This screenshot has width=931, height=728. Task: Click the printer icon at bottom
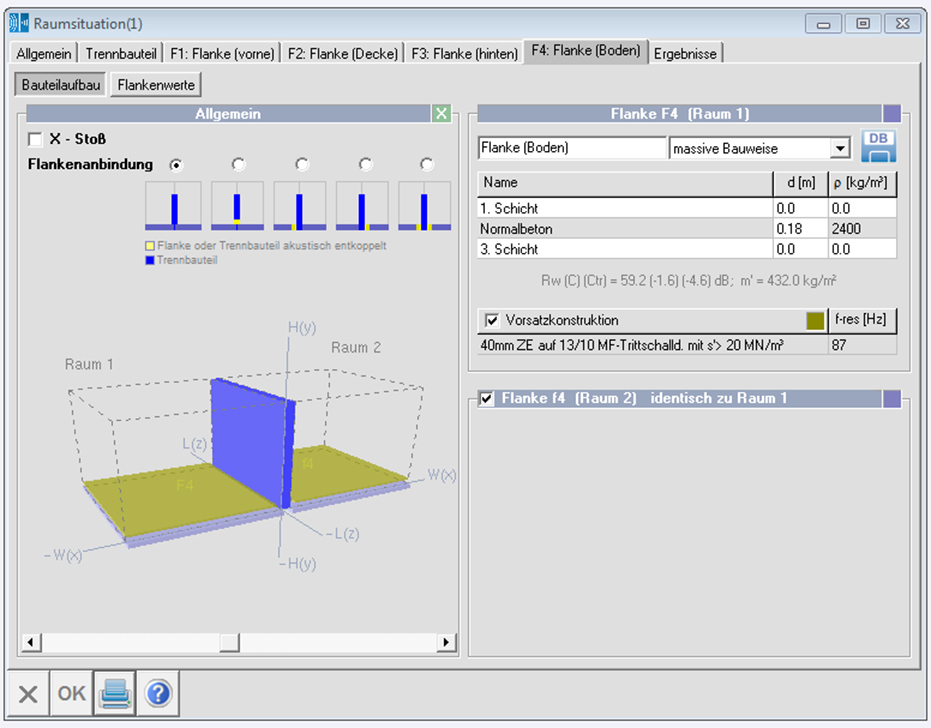coord(115,693)
